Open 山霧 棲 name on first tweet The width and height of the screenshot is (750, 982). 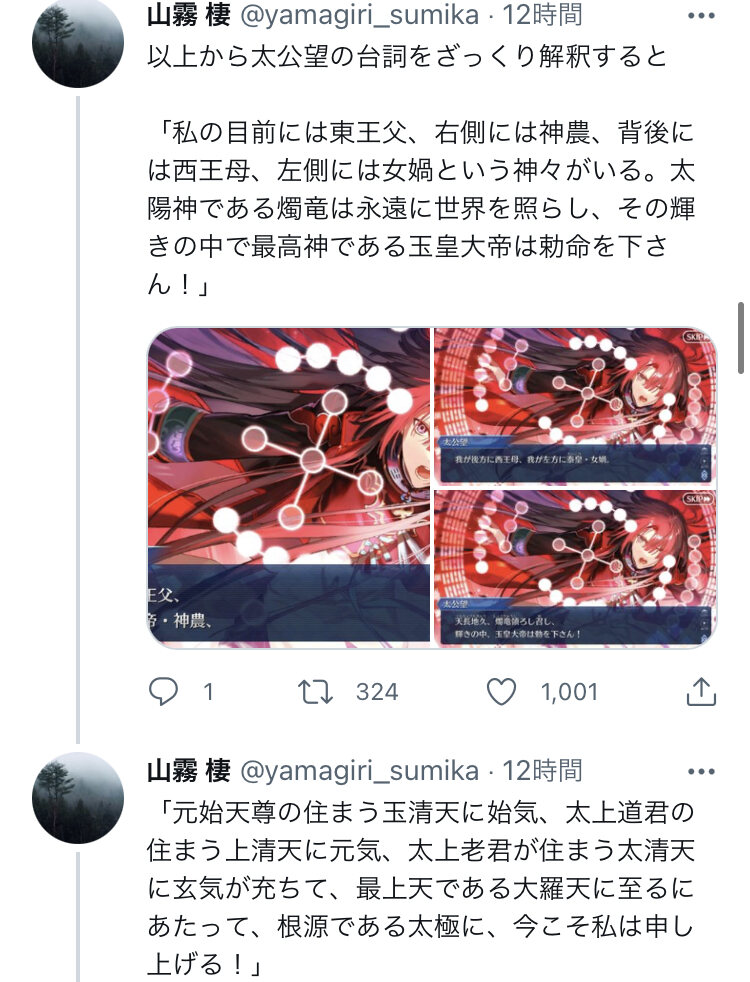click(189, 16)
